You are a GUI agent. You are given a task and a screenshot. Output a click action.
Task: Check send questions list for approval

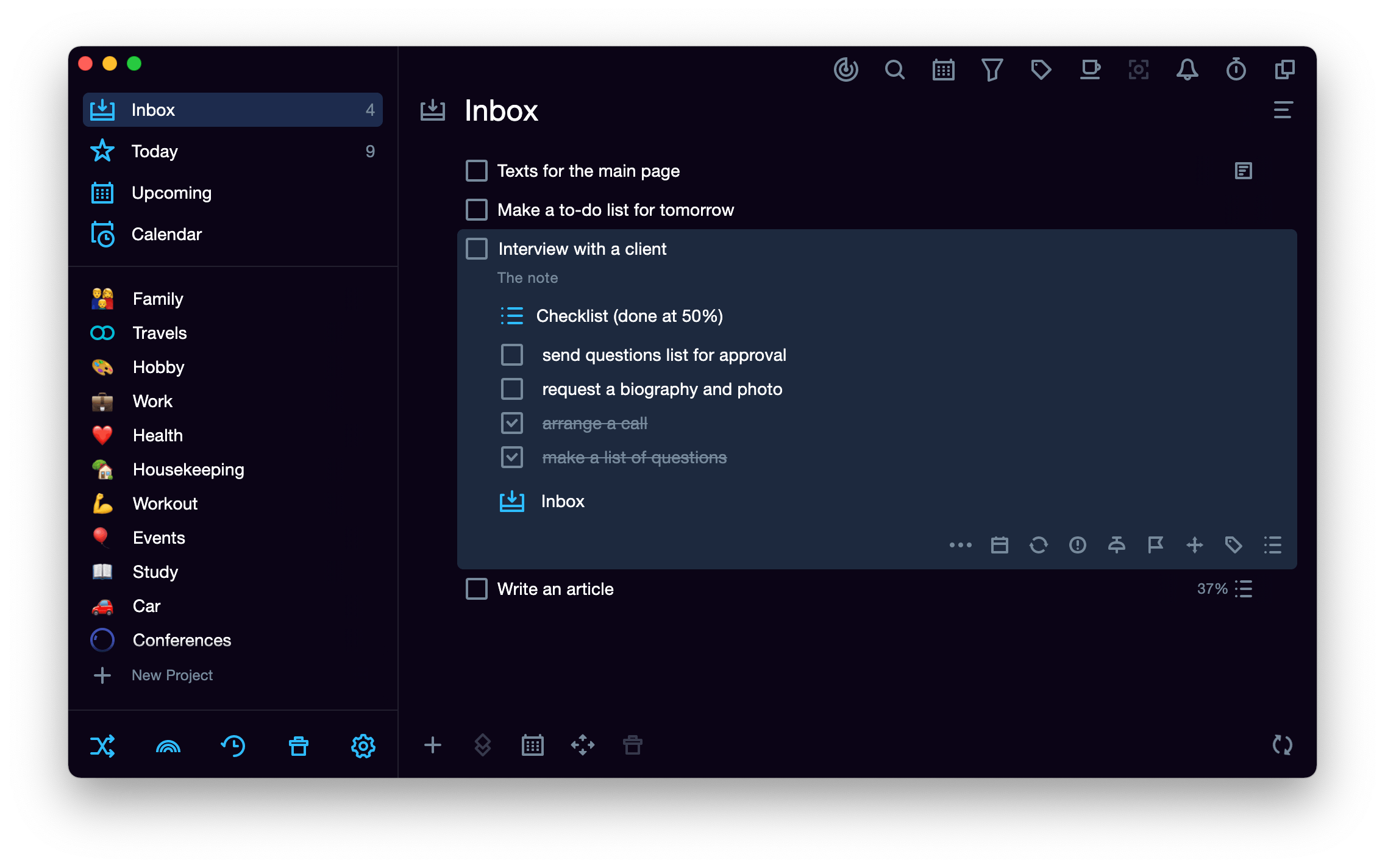512,355
